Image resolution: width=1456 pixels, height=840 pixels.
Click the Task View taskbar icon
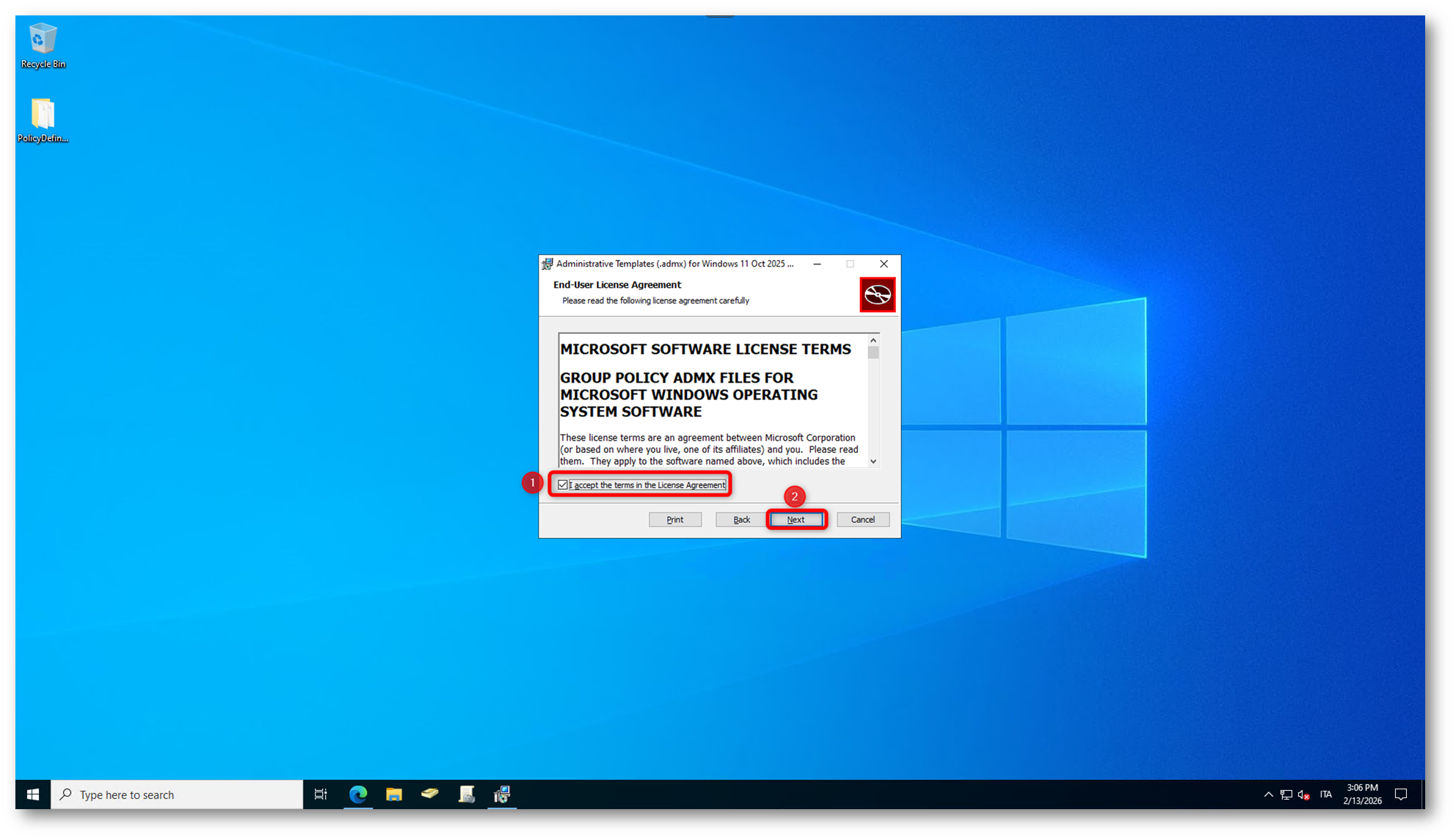coord(321,794)
